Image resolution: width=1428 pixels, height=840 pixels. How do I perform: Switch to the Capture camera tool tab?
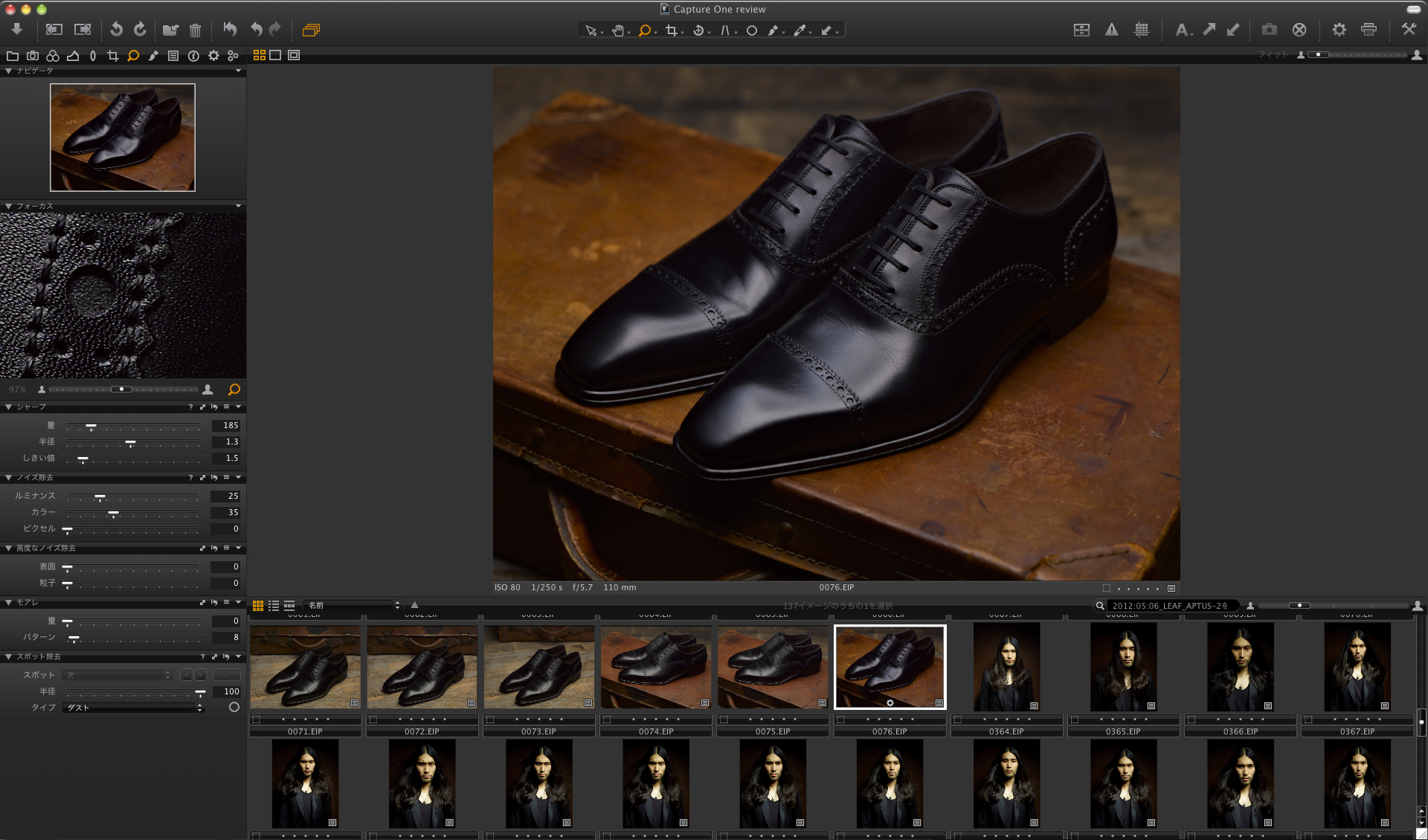(x=33, y=56)
